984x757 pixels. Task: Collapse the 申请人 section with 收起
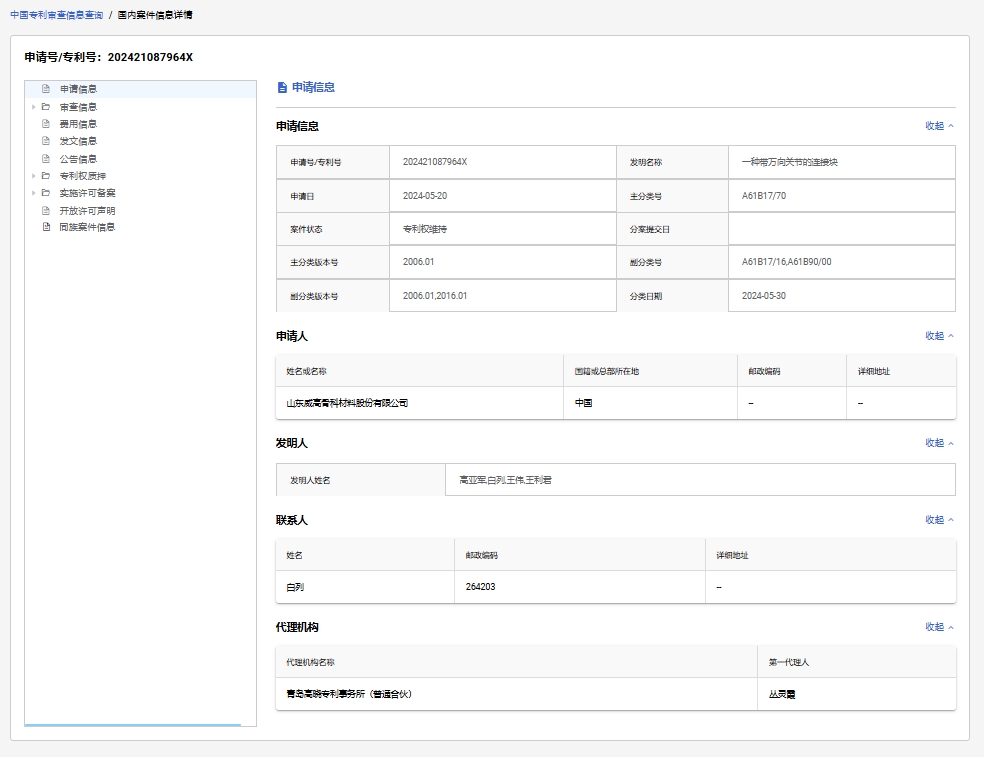939,336
